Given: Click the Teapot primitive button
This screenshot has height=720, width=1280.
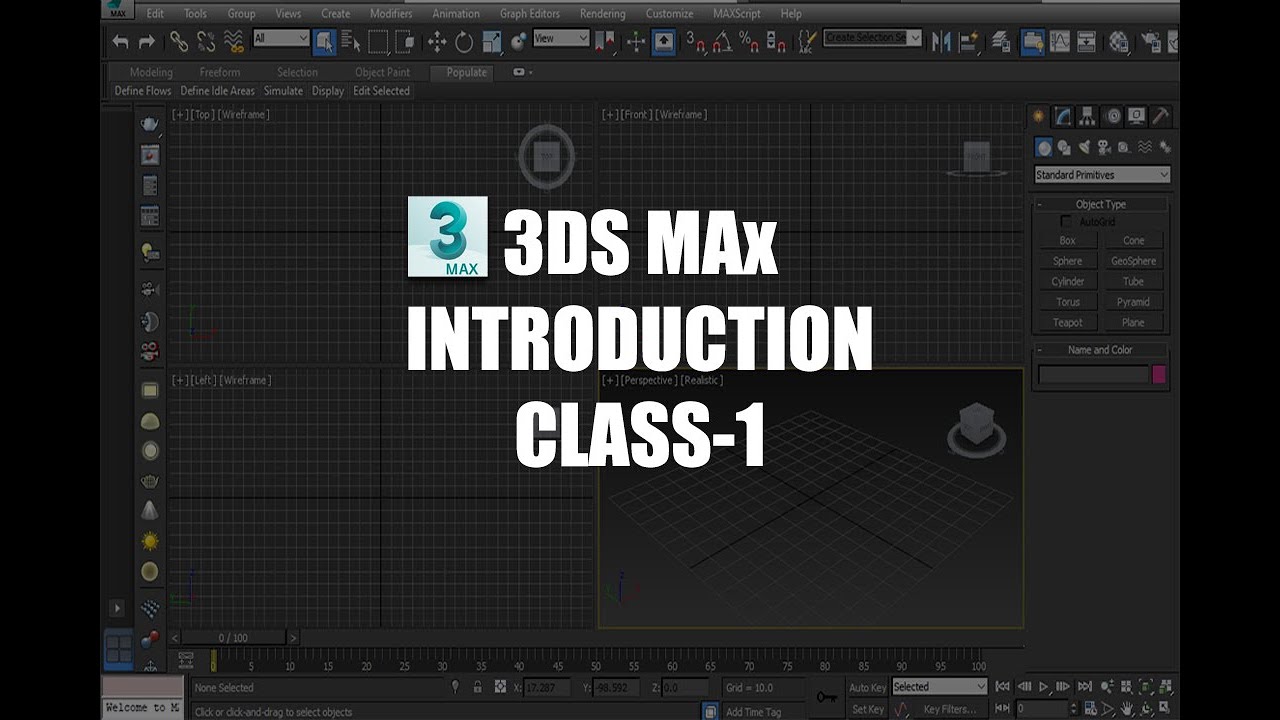Looking at the screenshot, I should [x=1067, y=323].
